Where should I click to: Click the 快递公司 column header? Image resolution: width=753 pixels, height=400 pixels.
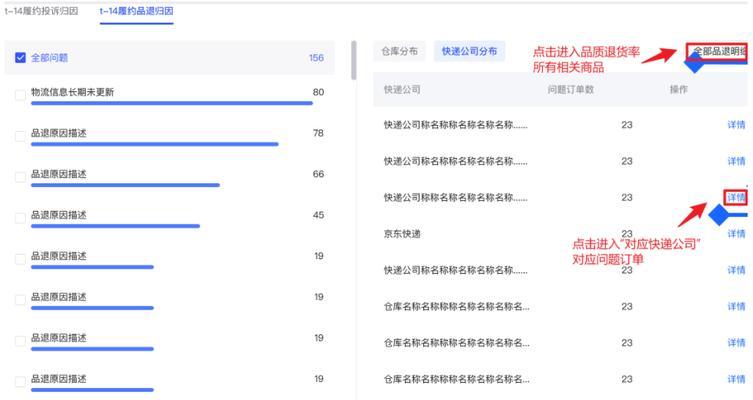(402, 89)
